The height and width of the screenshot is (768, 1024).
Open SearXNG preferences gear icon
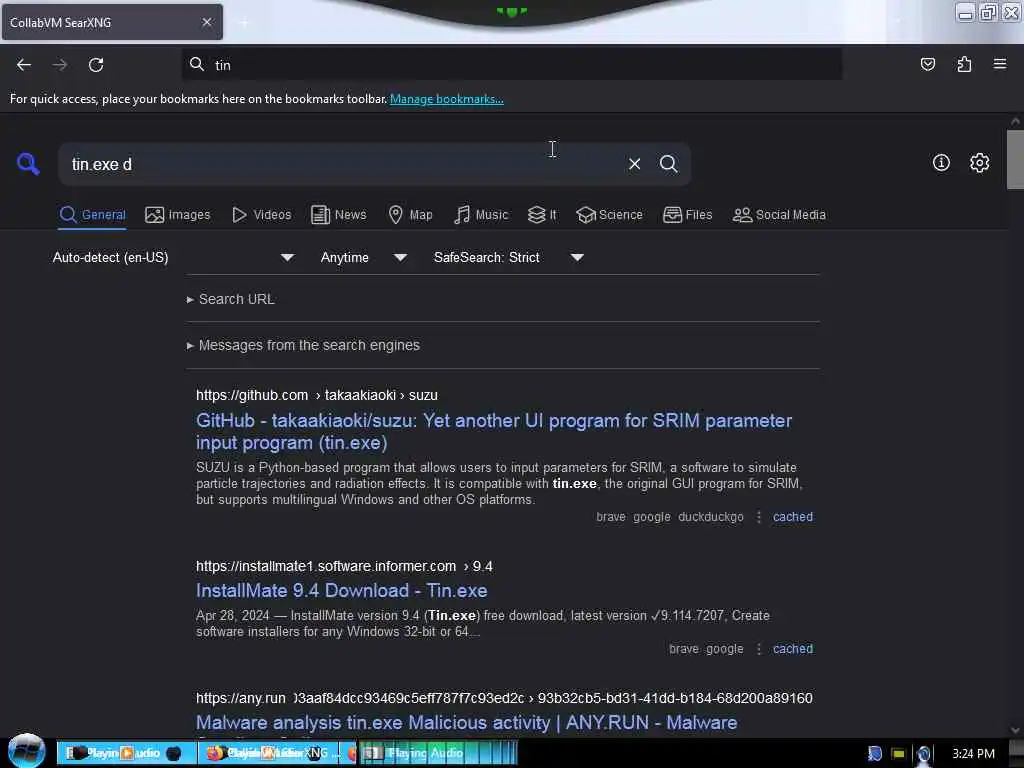tap(979, 163)
